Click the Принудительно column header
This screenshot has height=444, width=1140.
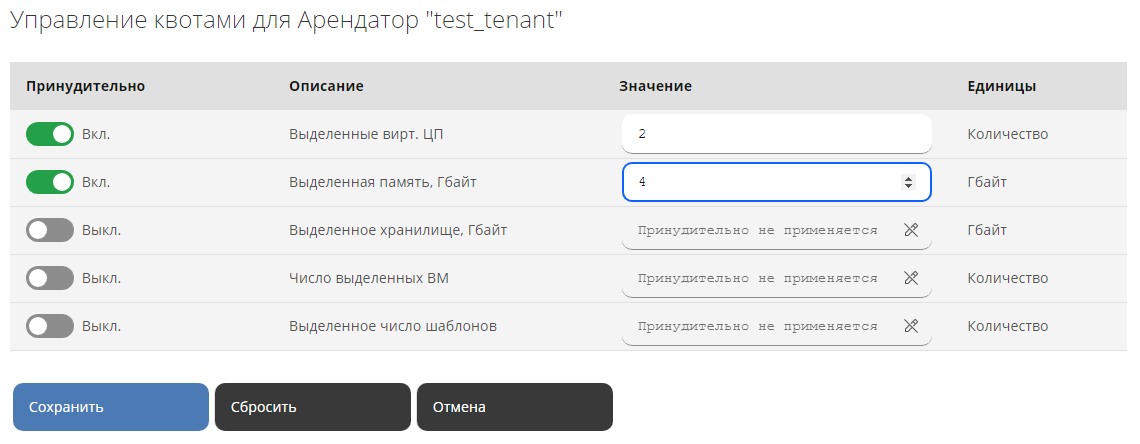[x=86, y=86]
